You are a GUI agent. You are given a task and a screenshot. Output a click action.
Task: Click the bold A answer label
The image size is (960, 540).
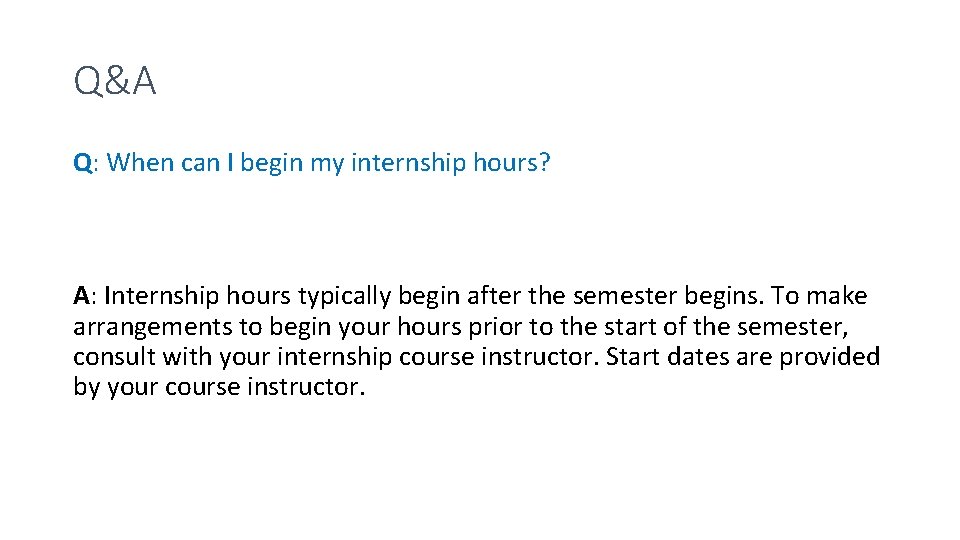pos(82,296)
